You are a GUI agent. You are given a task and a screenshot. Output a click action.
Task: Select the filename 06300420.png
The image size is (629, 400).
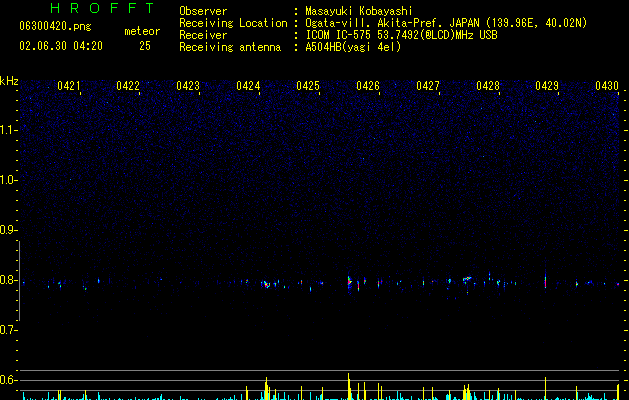pyautogui.click(x=55, y=27)
